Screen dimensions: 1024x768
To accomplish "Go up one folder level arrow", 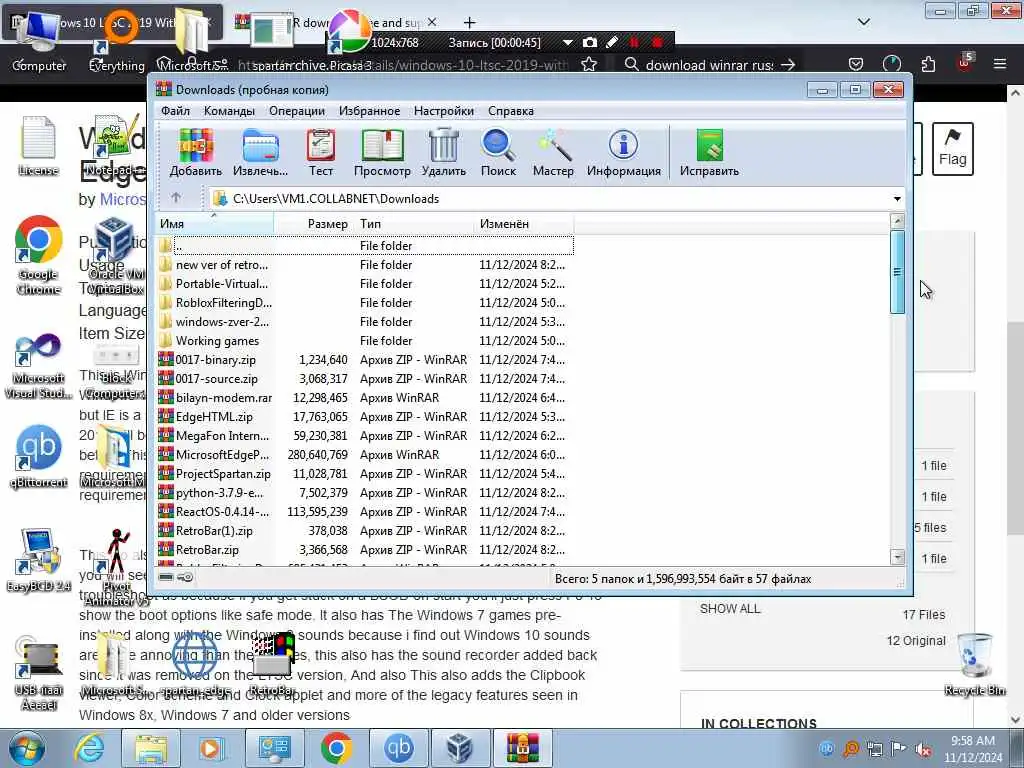I will [176, 198].
